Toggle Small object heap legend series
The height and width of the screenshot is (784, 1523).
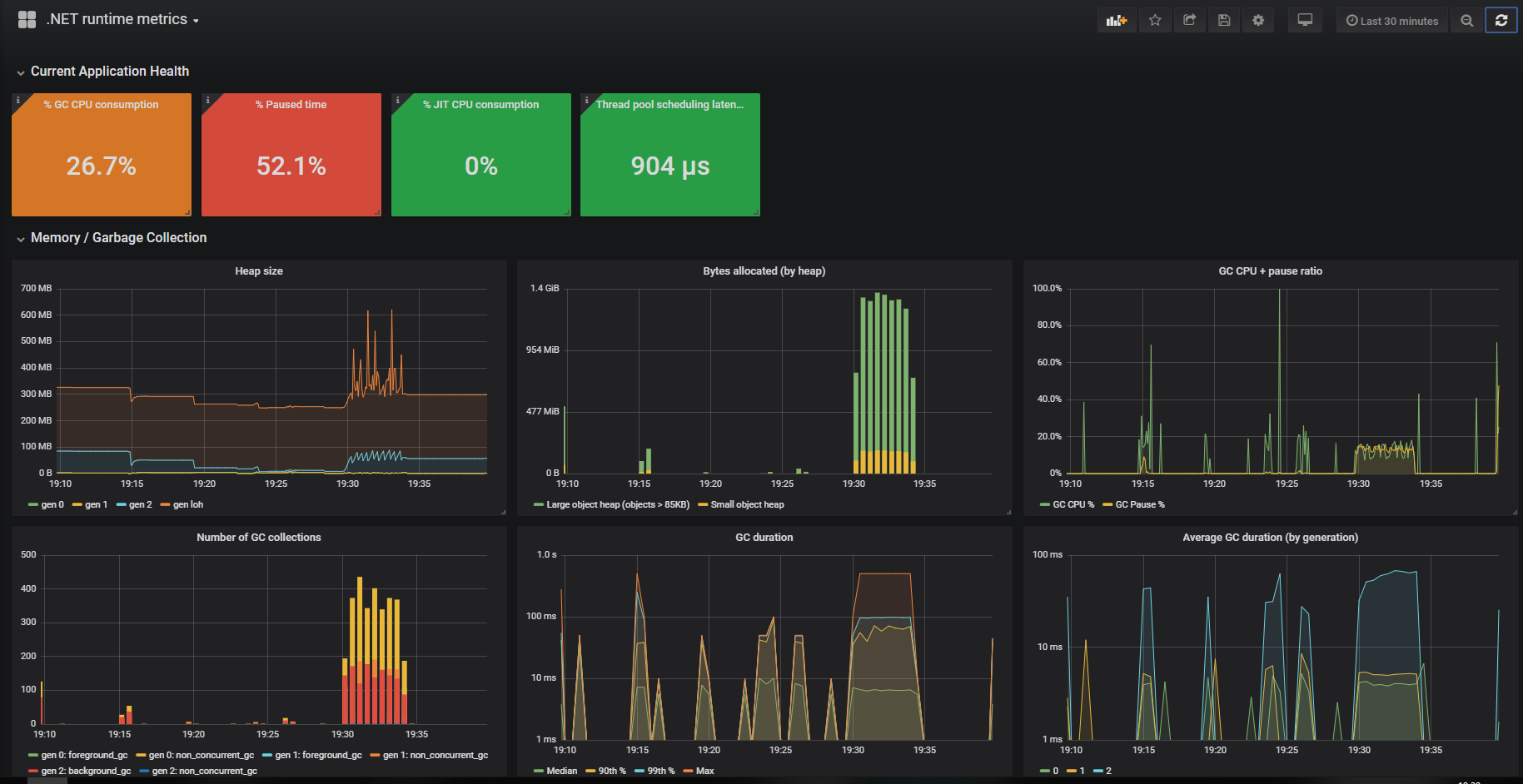coord(747,504)
